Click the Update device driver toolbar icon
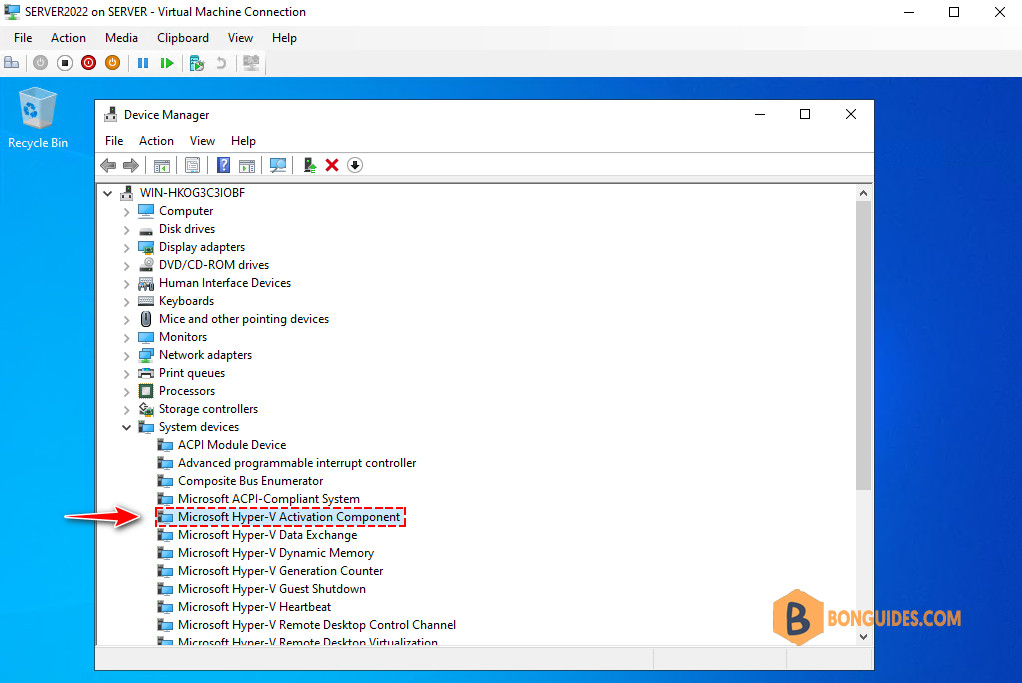Viewport: 1022px width, 683px height. tap(310, 166)
